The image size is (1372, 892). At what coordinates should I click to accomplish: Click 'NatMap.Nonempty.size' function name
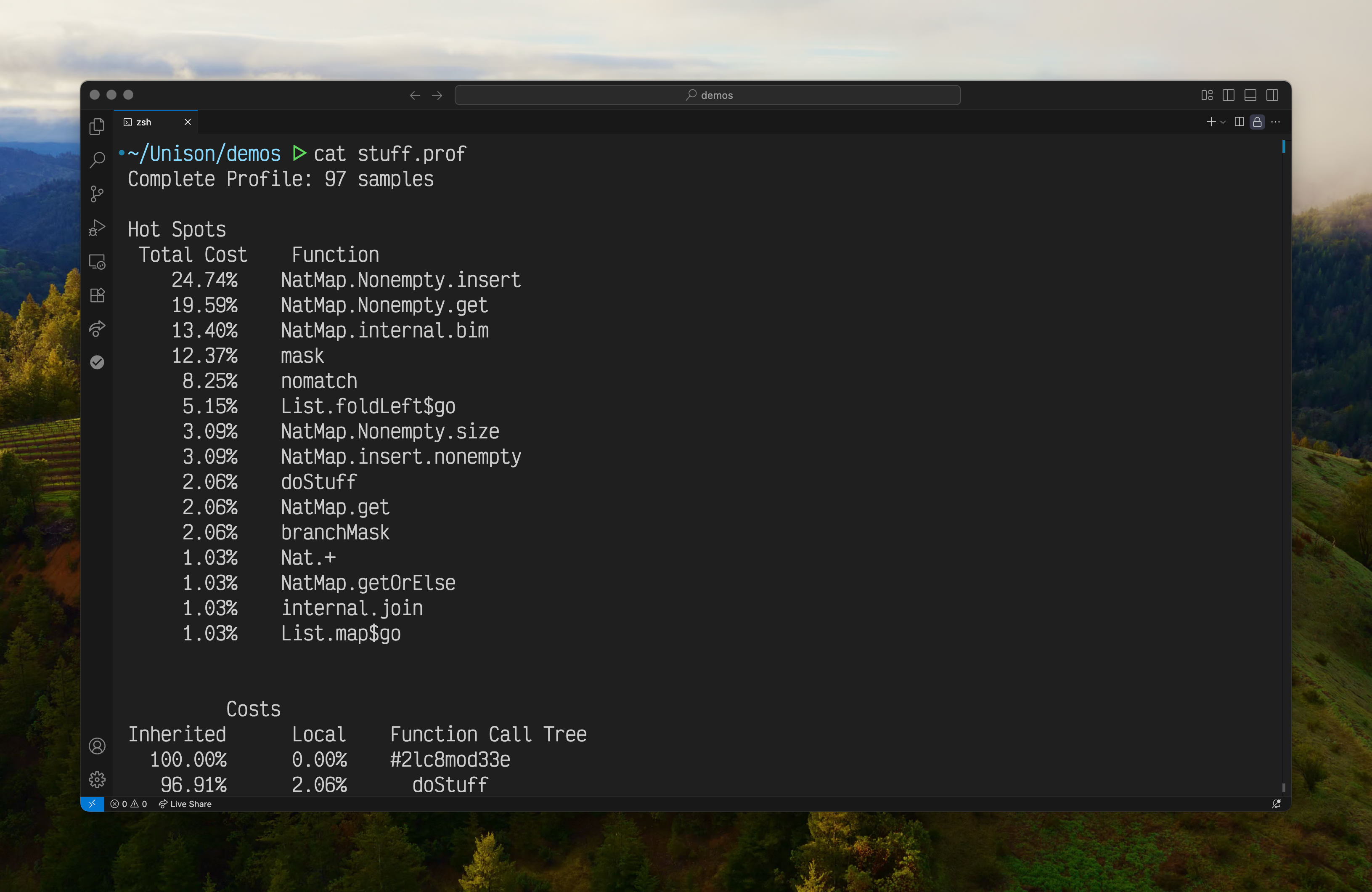click(x=390, y=432)
